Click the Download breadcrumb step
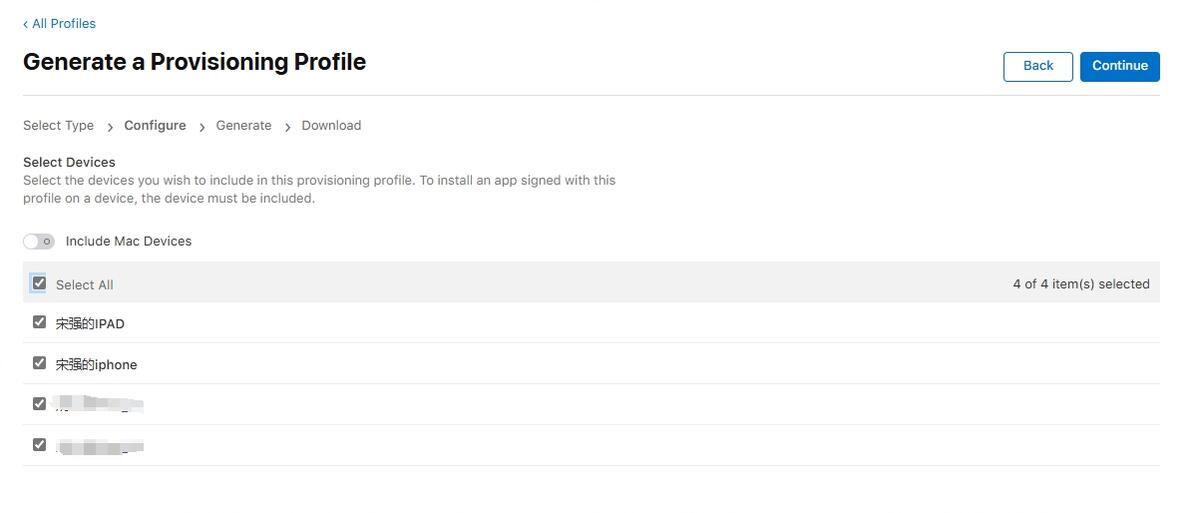1192x513 pixels. [x=331, y=126]
